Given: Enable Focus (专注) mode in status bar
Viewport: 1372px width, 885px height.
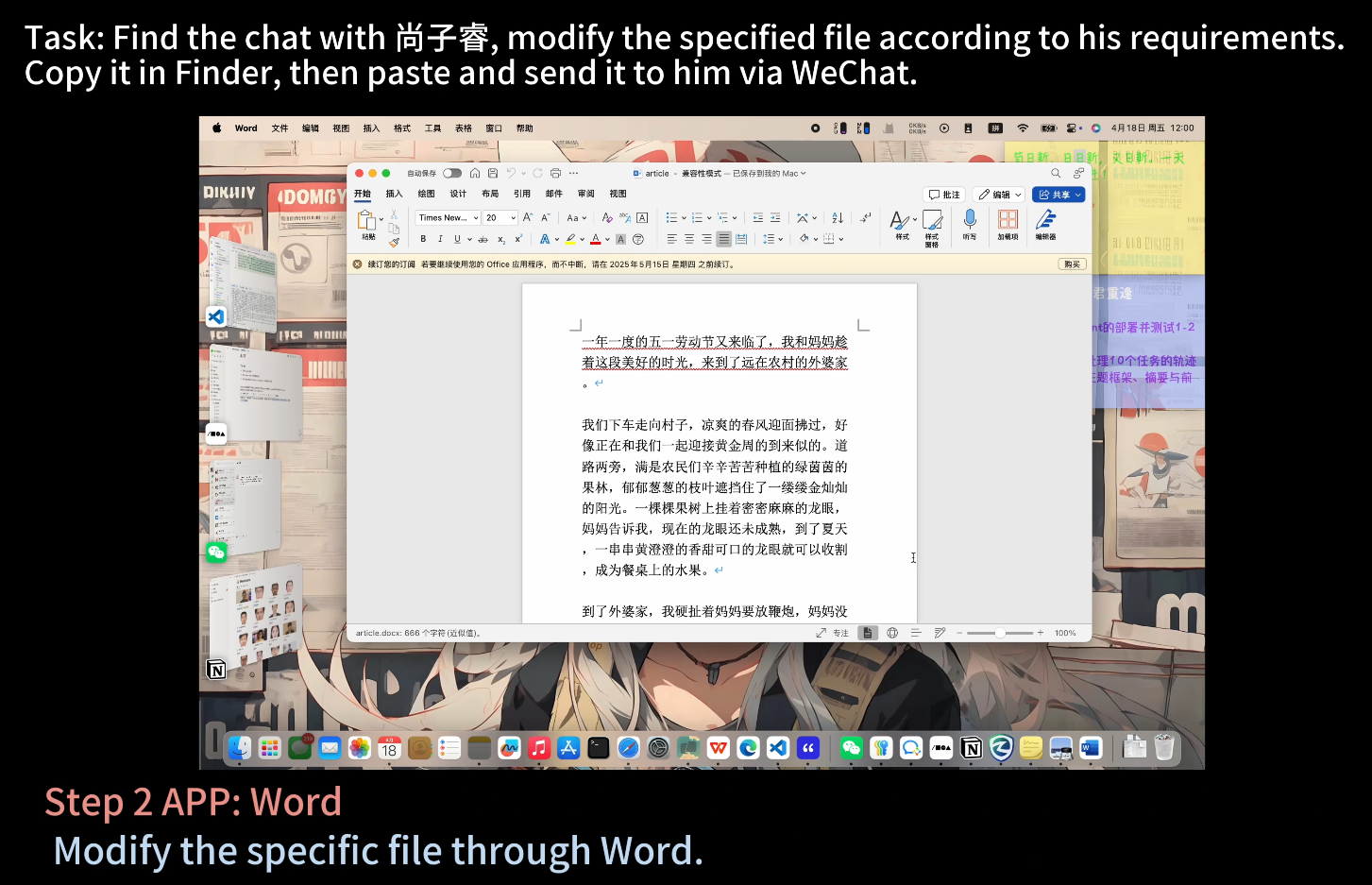Looking at the screenshot, I should (x=833, y=633).
